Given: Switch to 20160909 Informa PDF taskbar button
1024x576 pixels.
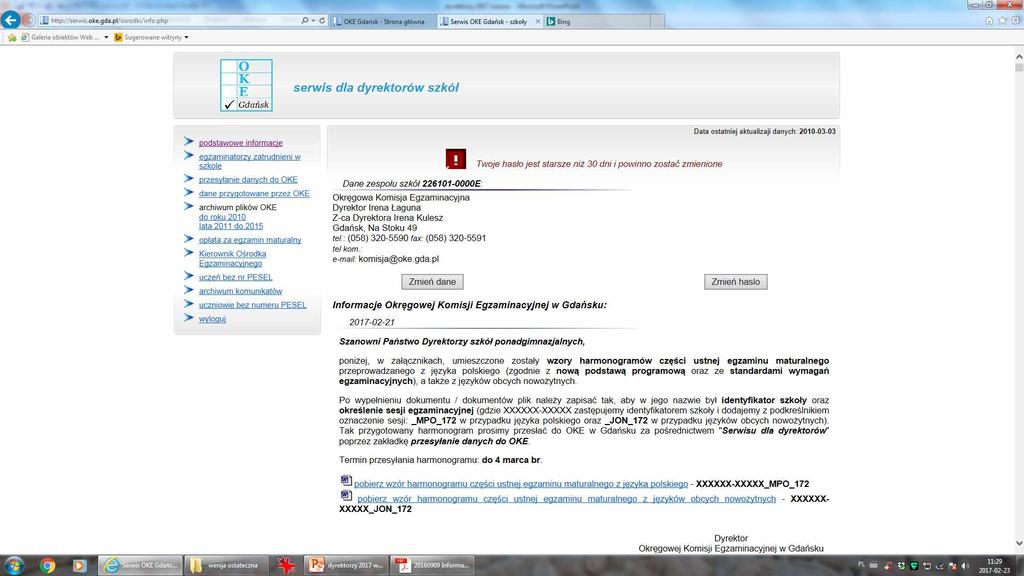Looking at the screenshot, I should (432, 566).
